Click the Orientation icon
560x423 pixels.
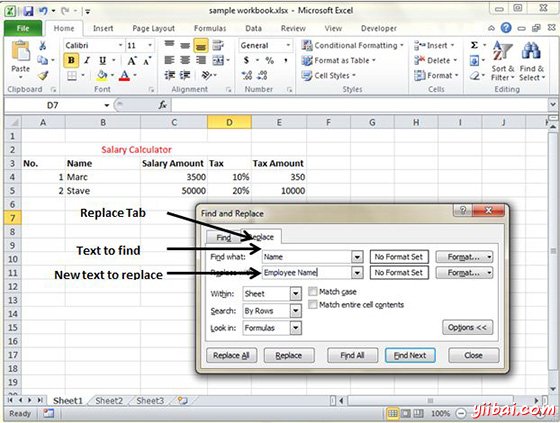207,75
